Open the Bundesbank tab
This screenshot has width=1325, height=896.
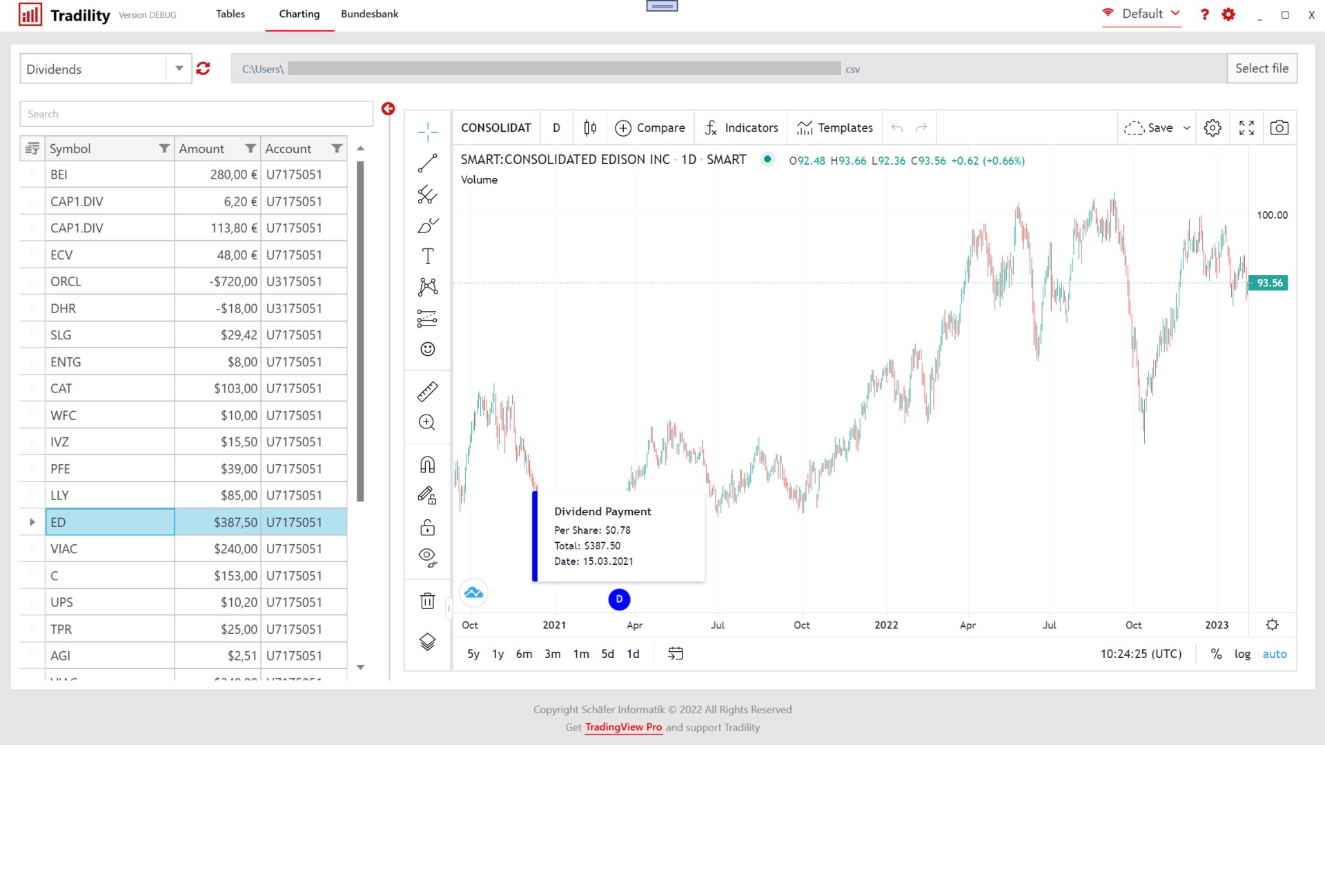(x=369, y=14)
